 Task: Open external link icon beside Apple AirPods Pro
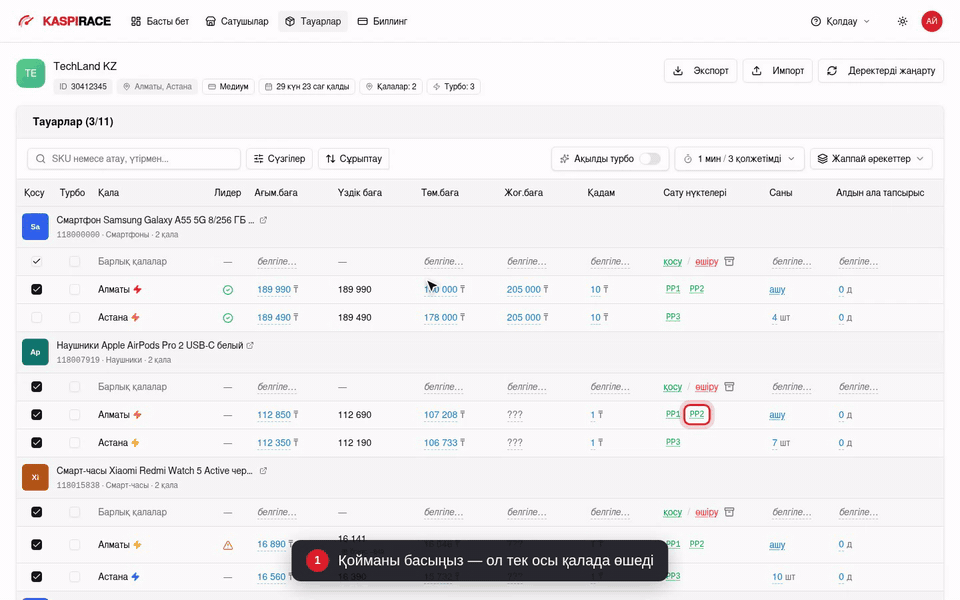250,345
